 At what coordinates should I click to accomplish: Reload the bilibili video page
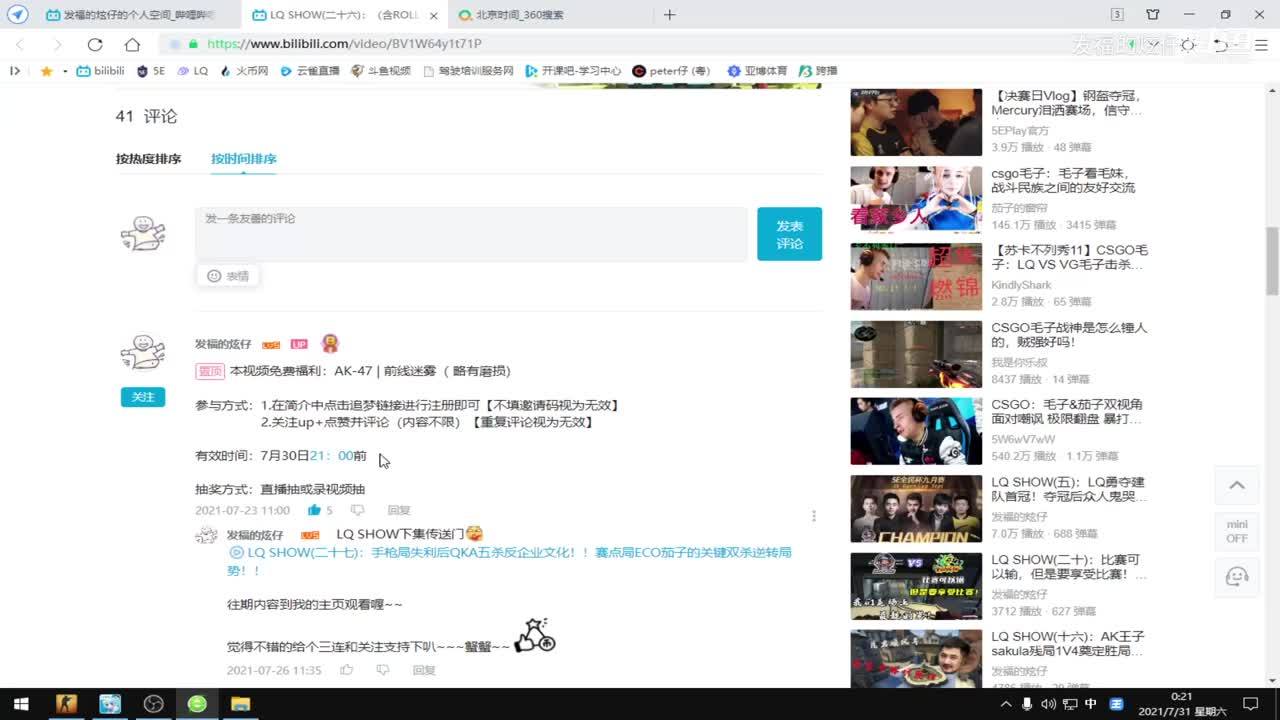[x=95, y=44]
